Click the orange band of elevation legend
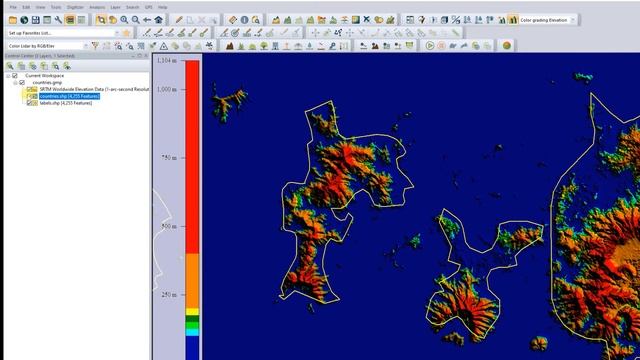Viewport: 640px width, 360px height. pos(192,281)
